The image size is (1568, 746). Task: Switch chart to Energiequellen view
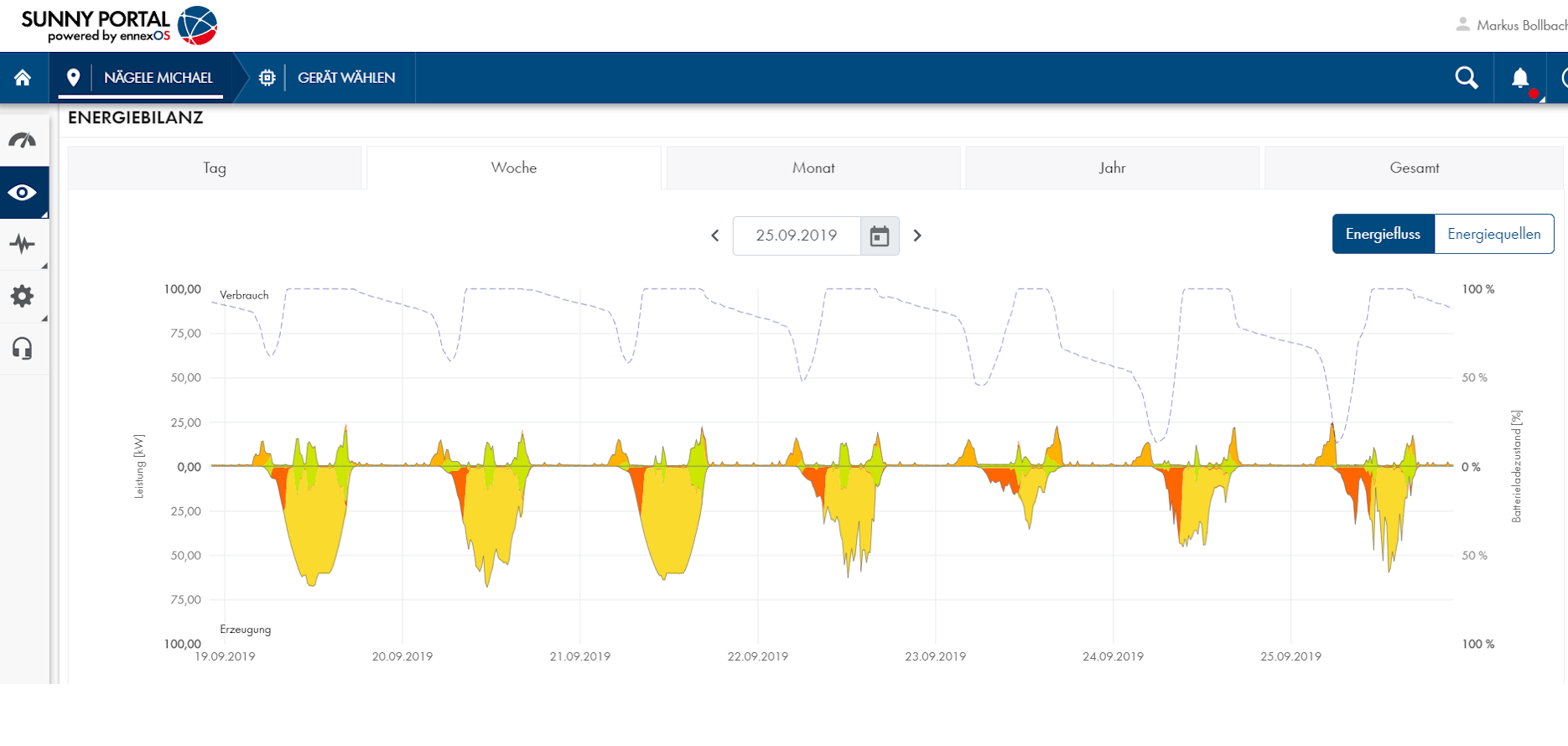point(1493,234)
